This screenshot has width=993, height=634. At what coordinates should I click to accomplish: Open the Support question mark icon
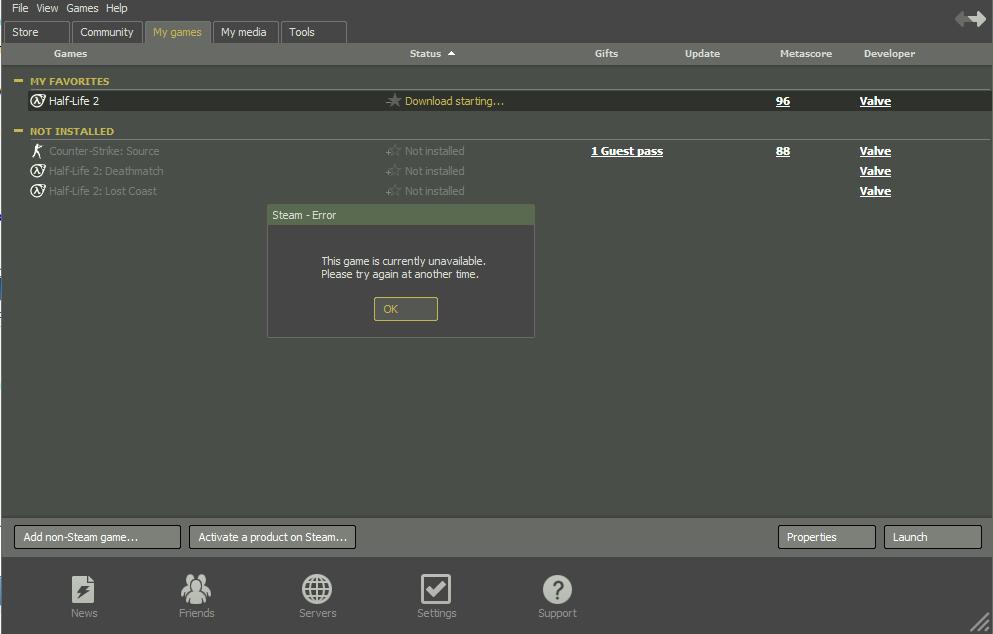(x=557, y=589)
